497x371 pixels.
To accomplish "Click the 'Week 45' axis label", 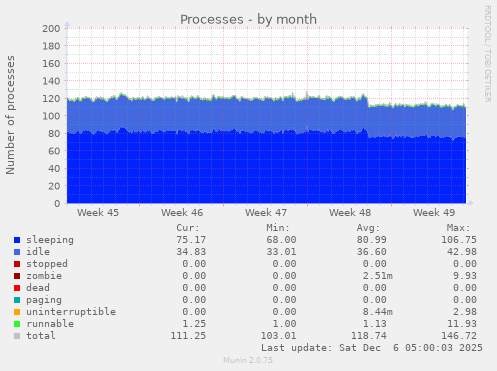I will 98,213.
